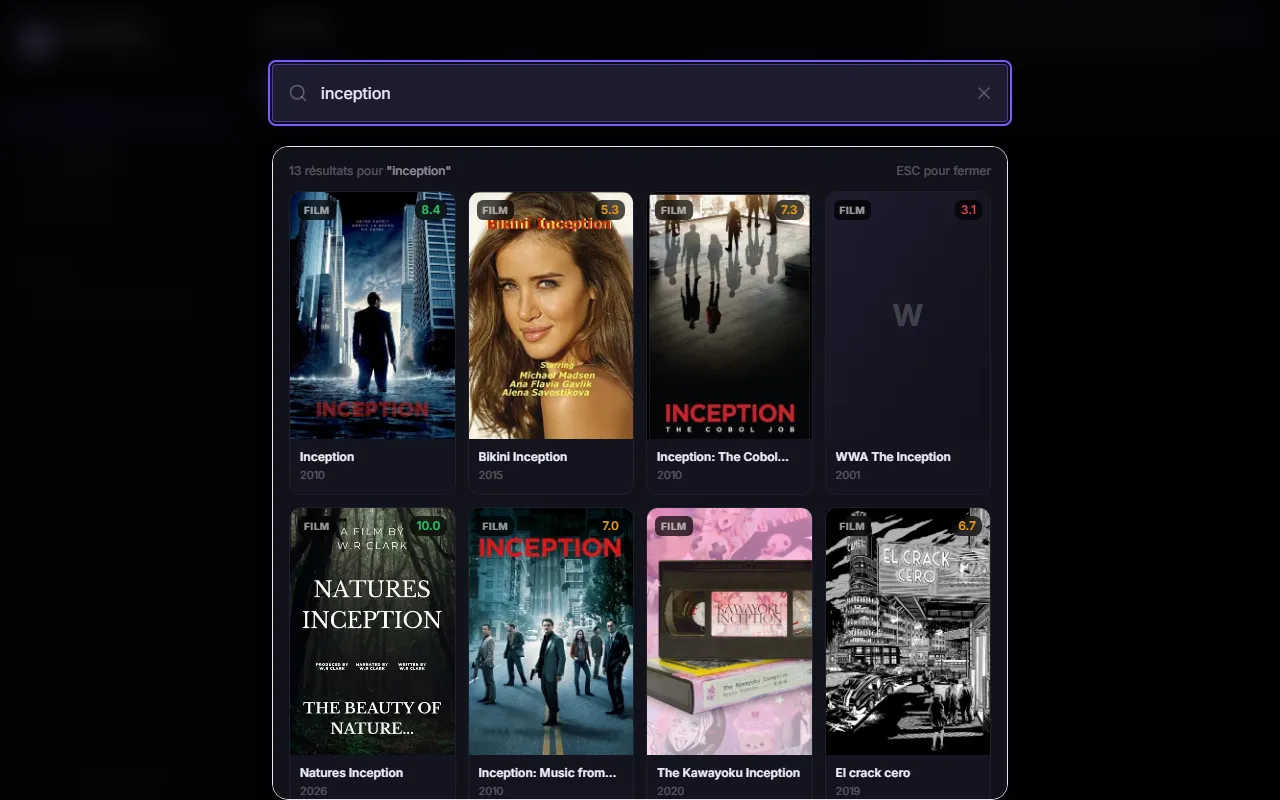The height and width of the screenshot is (800, 1280).
Task: Click the magnifying glass search icon
Action: (298, 93)
